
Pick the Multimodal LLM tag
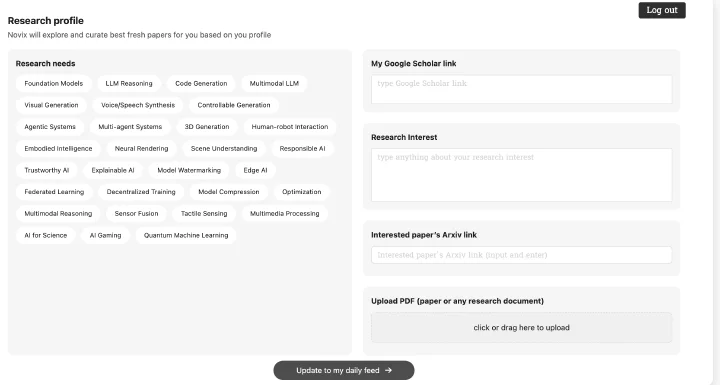click(x=274, y=84)
